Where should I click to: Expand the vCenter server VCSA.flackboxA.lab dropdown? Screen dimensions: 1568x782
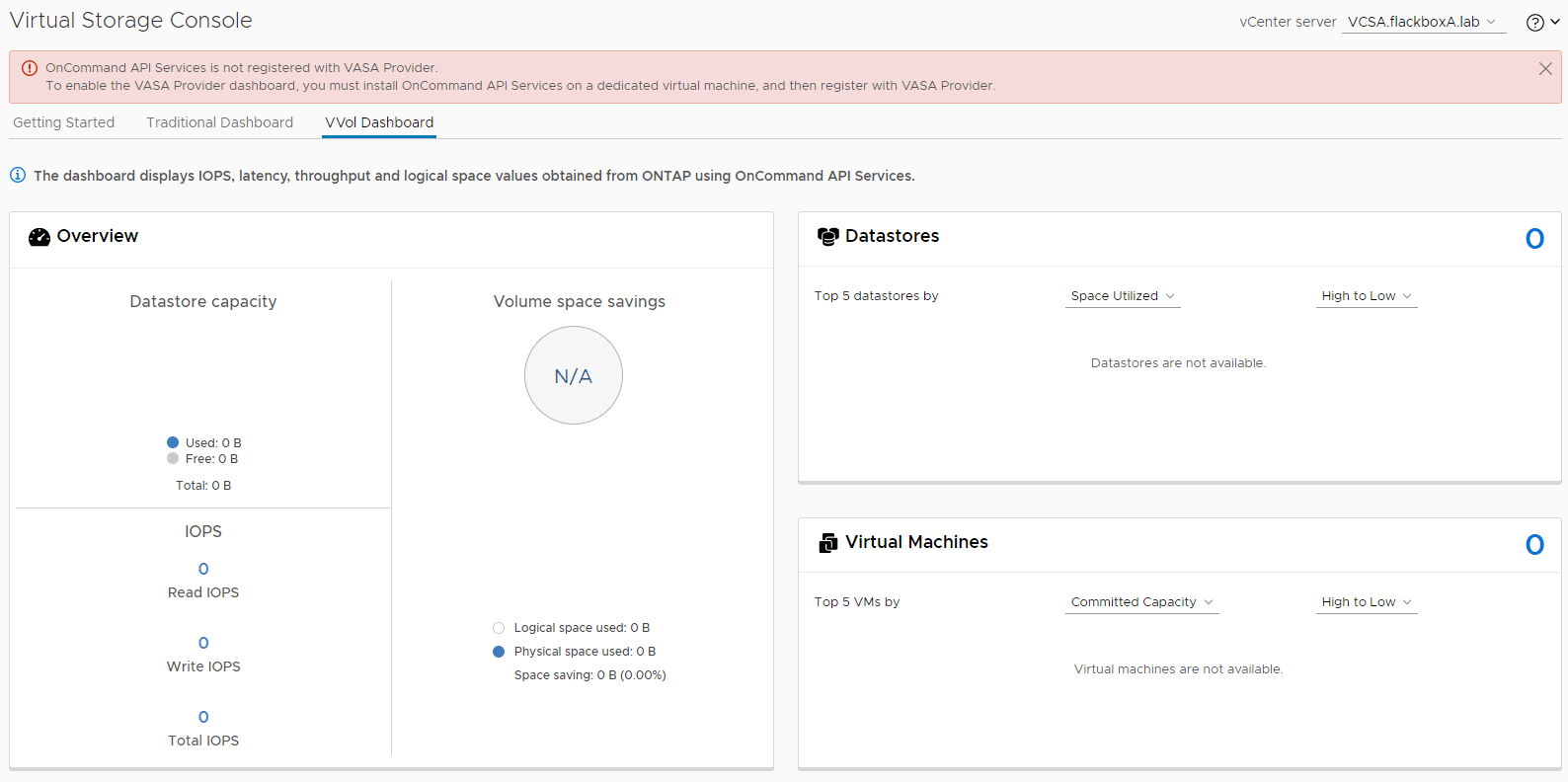coord(1423,22)
